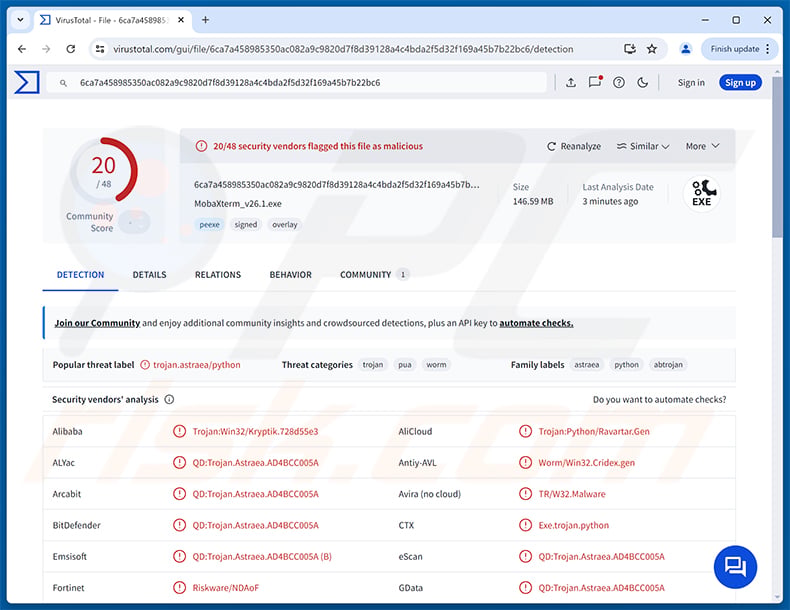The image size is (790, 610).
Task: Click the 20/48 detection score gauge
Action: pyautogui.click(x=103, y=170)
